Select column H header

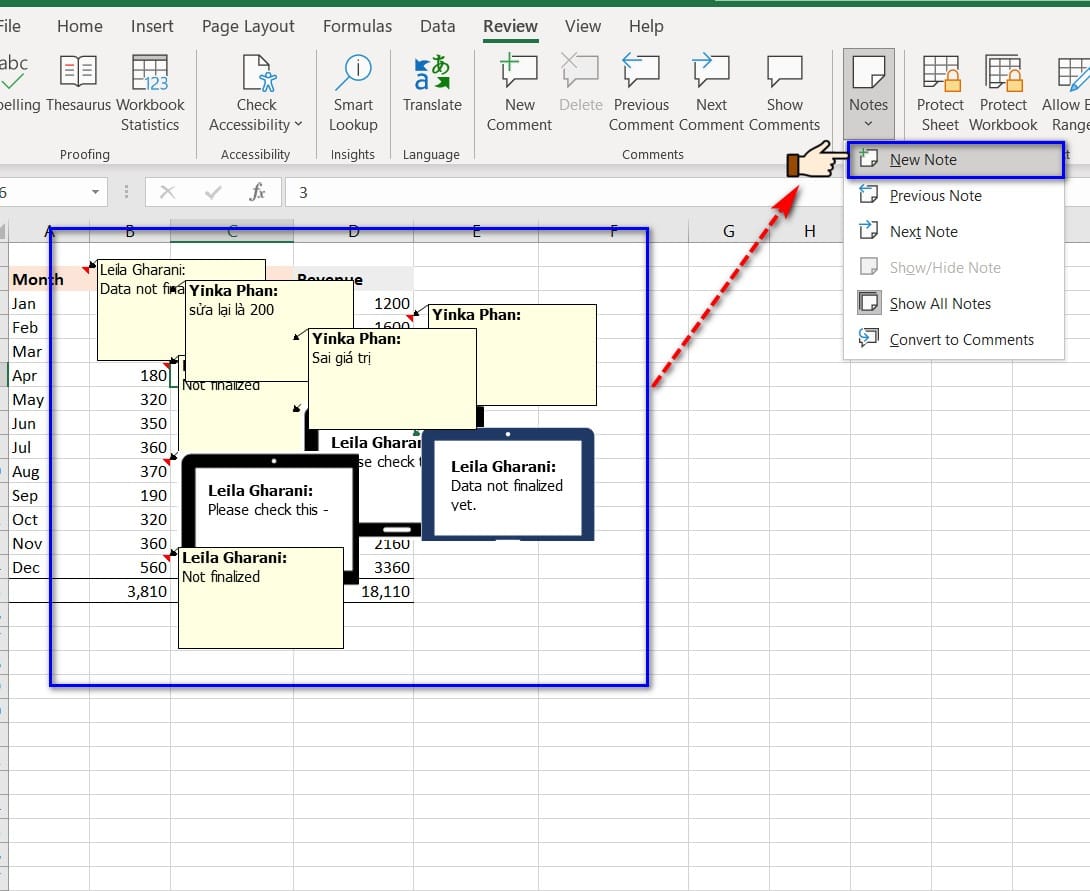pos(810,231)
